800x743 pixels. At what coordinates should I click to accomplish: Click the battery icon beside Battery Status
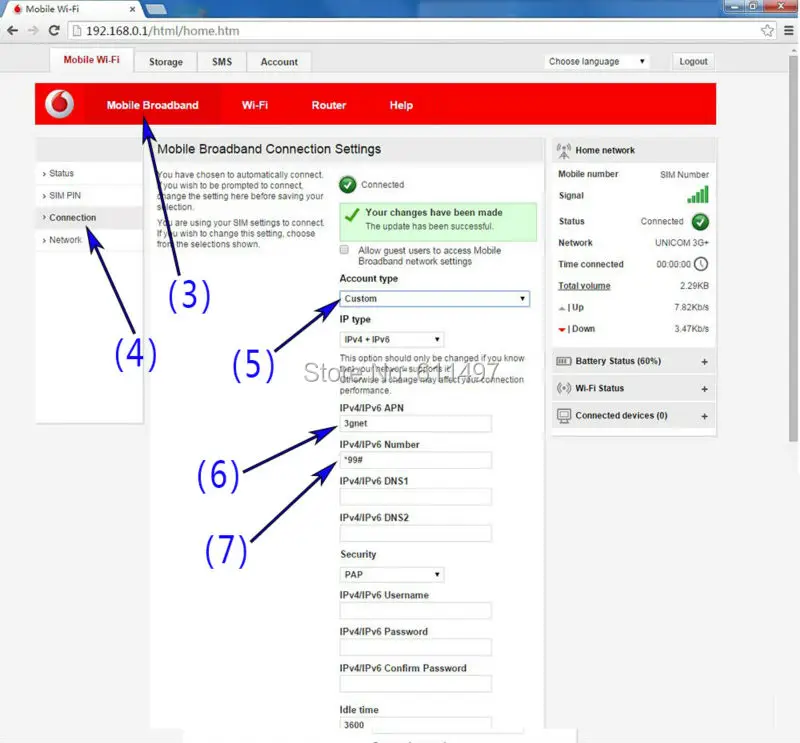(x=564, y=361)
